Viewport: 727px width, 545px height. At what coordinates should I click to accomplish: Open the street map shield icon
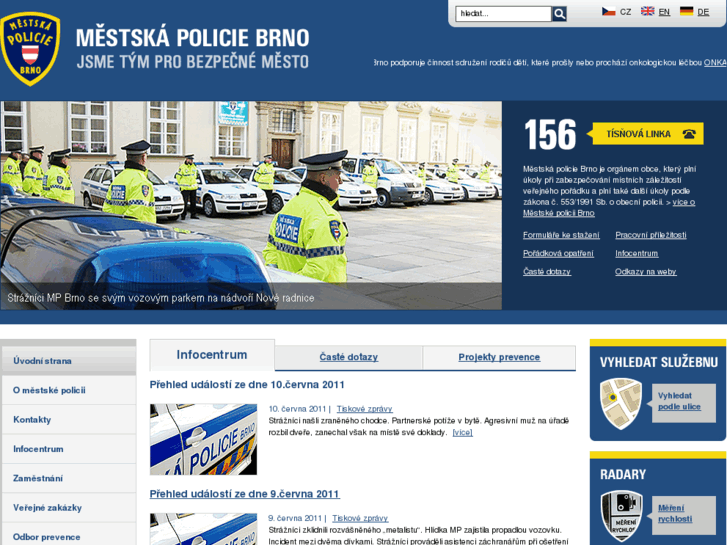click(621, 403)
